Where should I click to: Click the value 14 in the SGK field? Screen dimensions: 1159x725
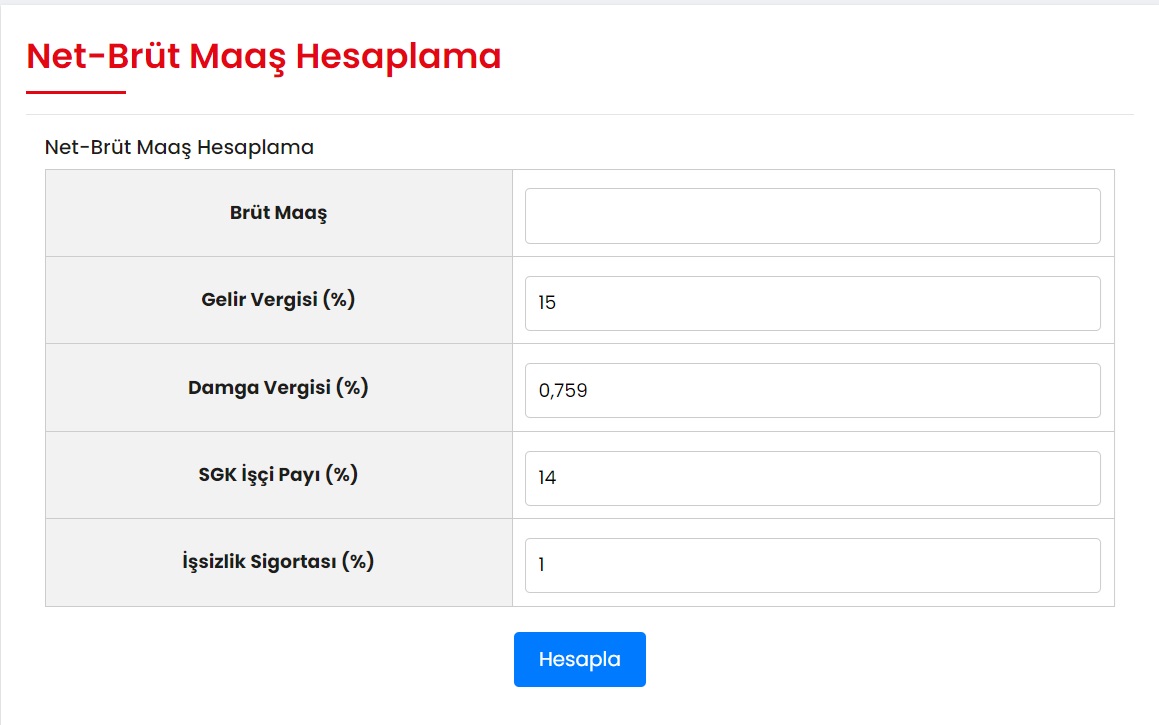click(547, 478)
